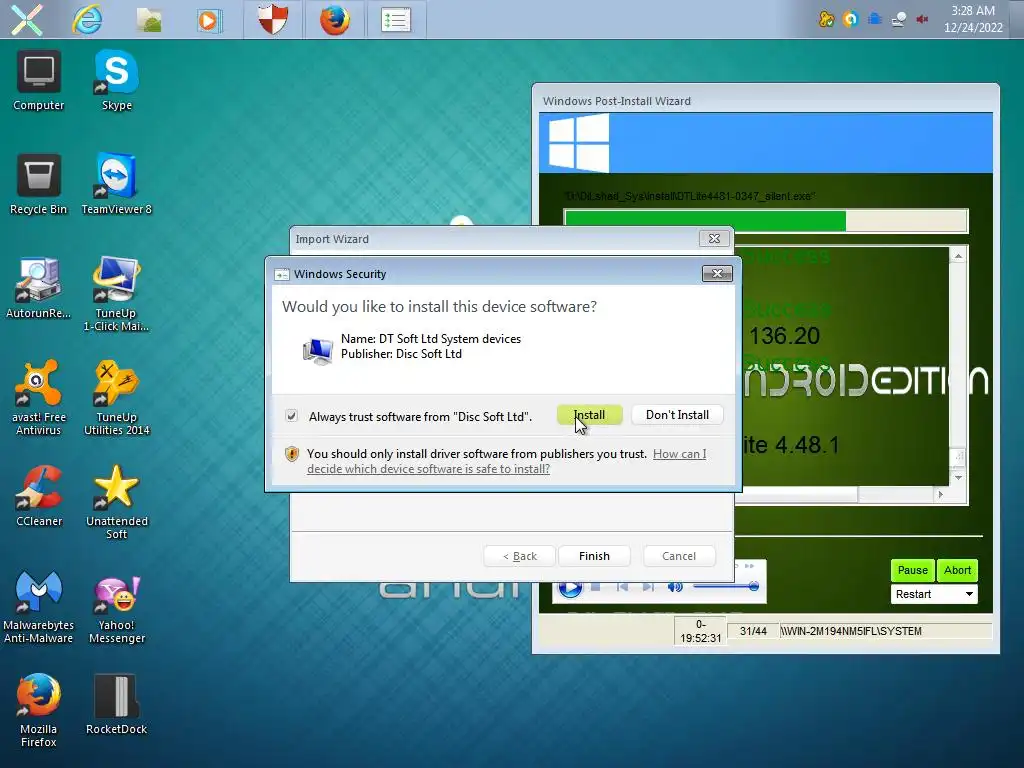Open the picture viewer taskbar icon
The height and width of the screenshot is (768, 1024).
[x=149, y=20]
